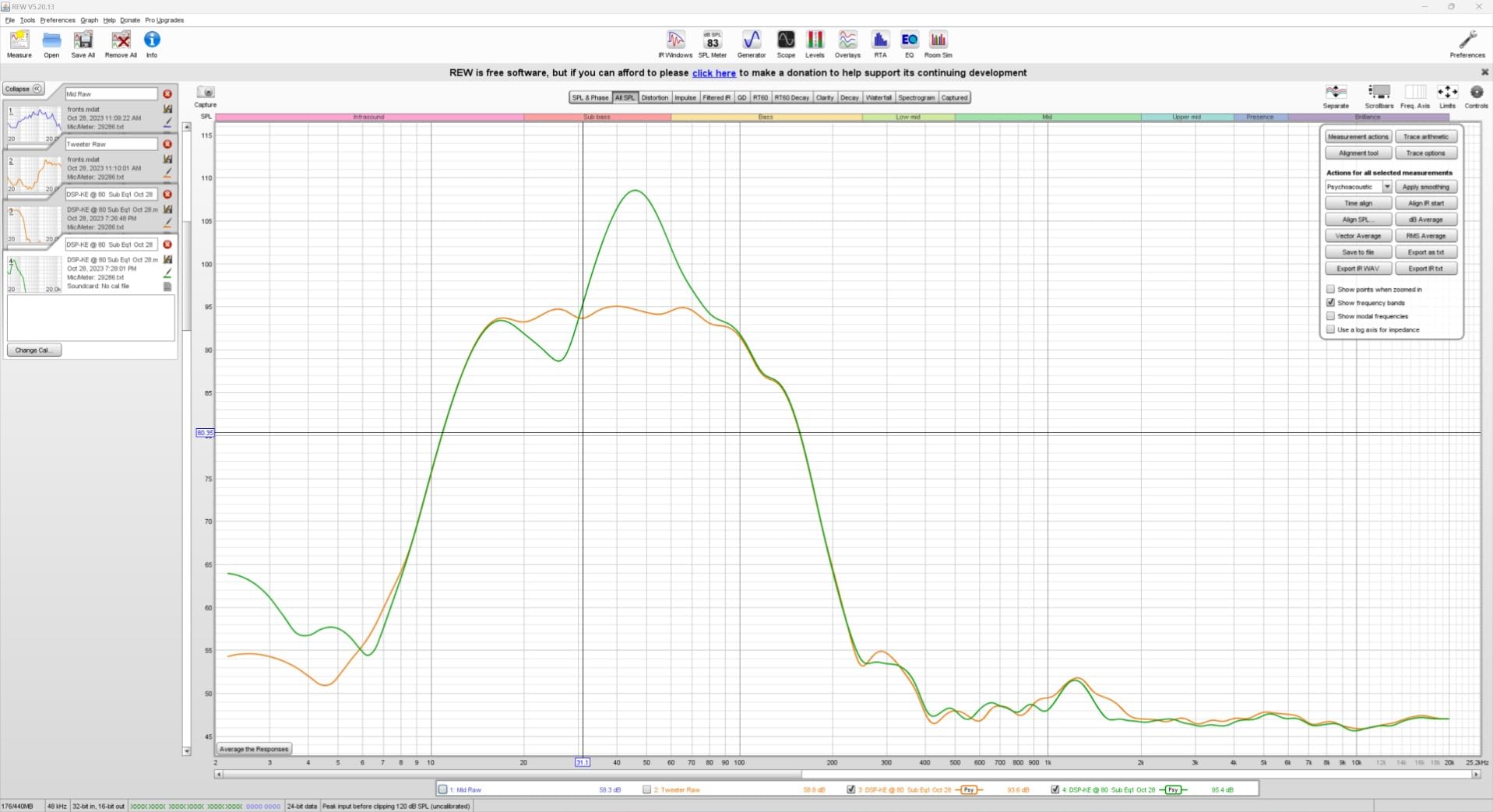Image resolution: width=1493 pixels, height=812 pixels.
Task: Switch to SPL & Phase tab
Action: pos(590,97)
